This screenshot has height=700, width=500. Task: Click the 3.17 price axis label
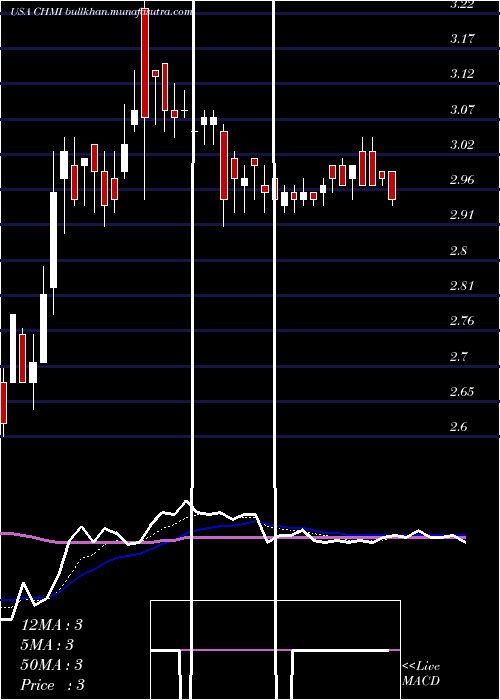(x=462, y=39)
